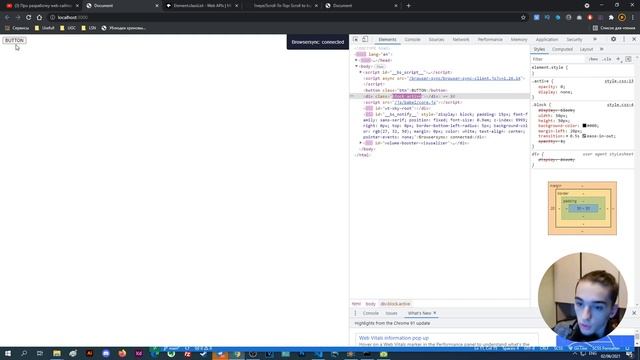Toggle the :hov element state button
The image size is (640, 360).
[593, 59]
